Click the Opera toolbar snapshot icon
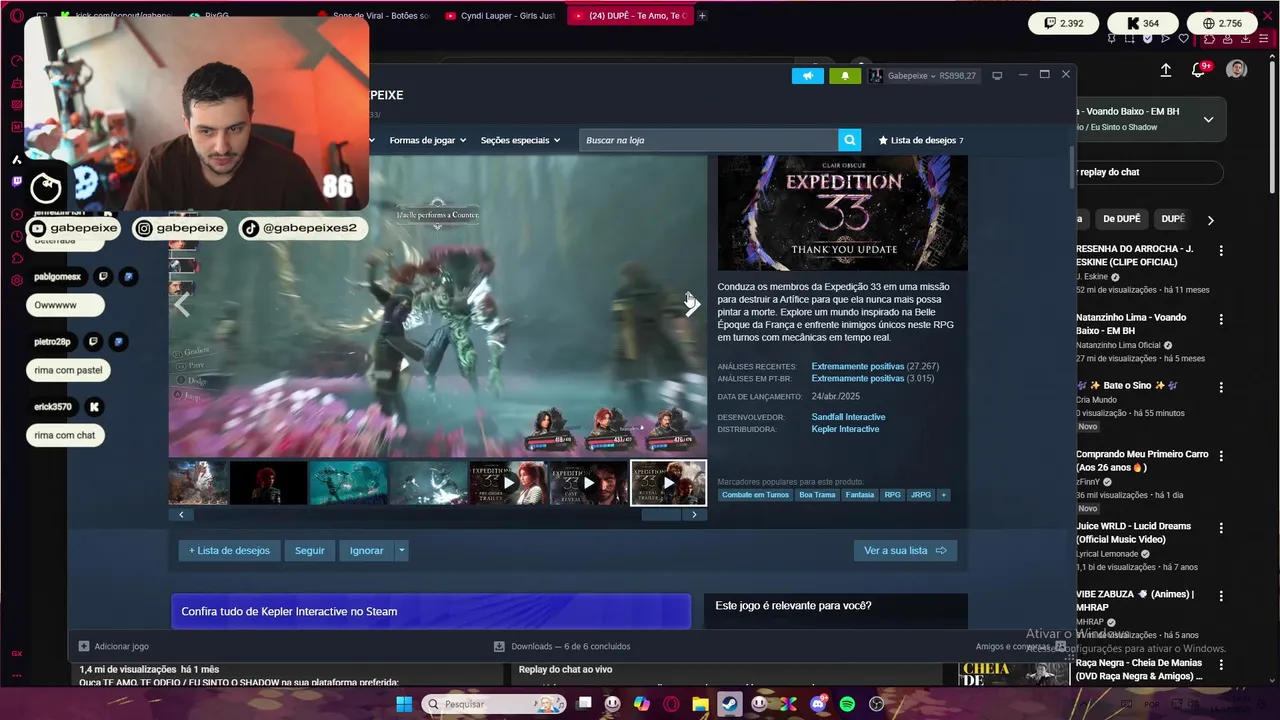1280x720 pixels. 1131,39
